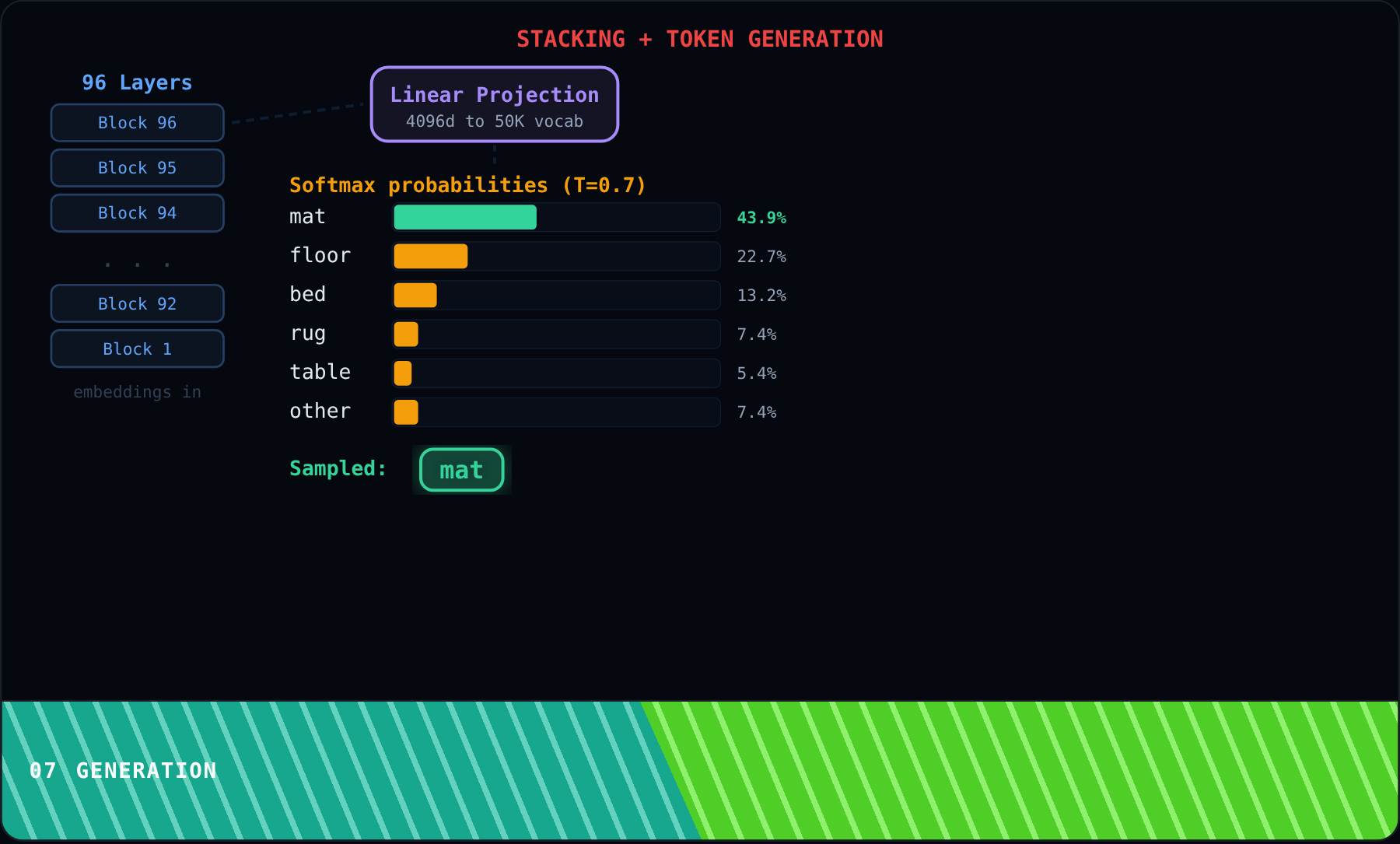Image resolution: width=1400 pixels, height=844 pixels.
Task: Click the bed probability bar
Action: click(x=415, y=295)
